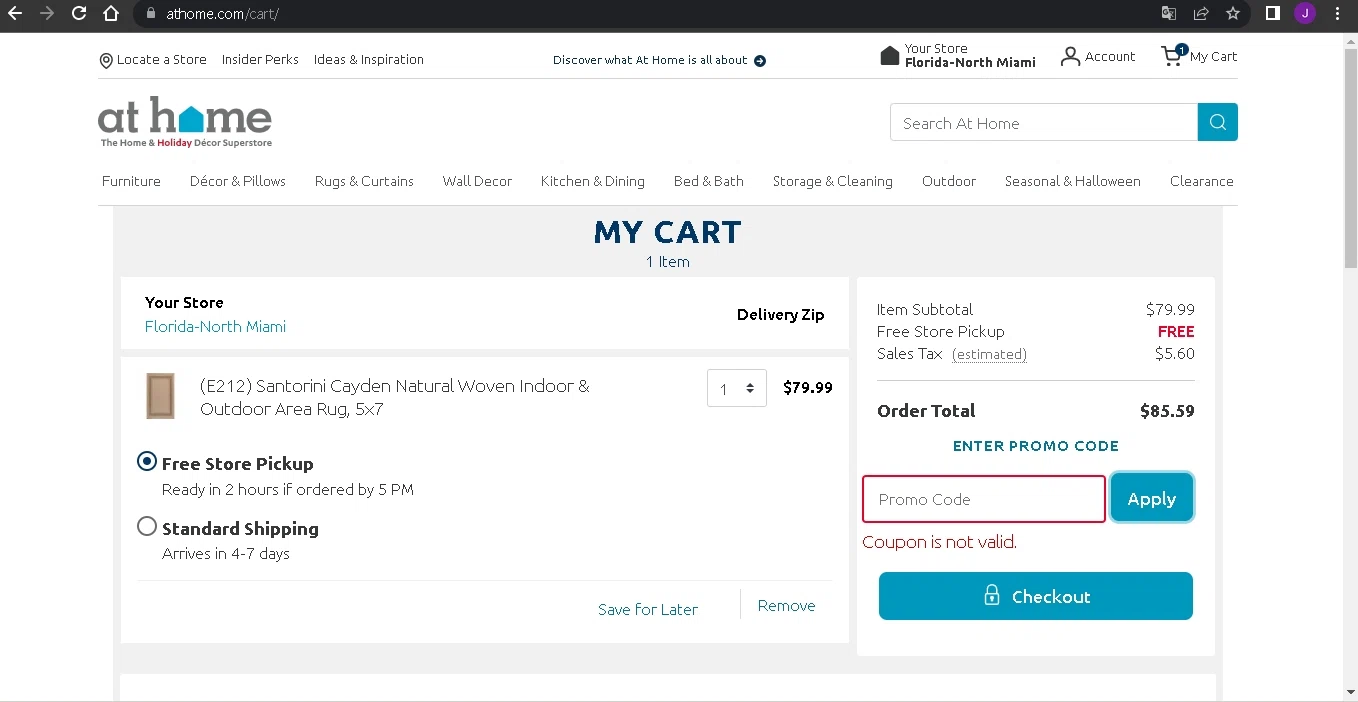This screenshot has height=702, width=1358.
Task: Toggle the browser side panel icon
Action: 1273,14
